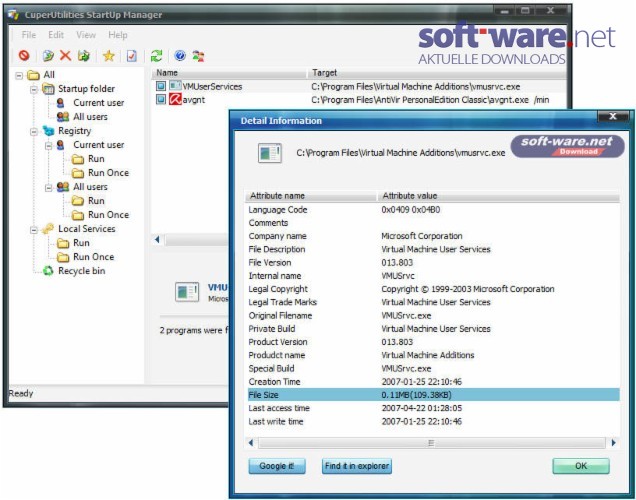Screen dimensions: 636x500
Task: Select the Original Filename row
Action: point(433,315)
